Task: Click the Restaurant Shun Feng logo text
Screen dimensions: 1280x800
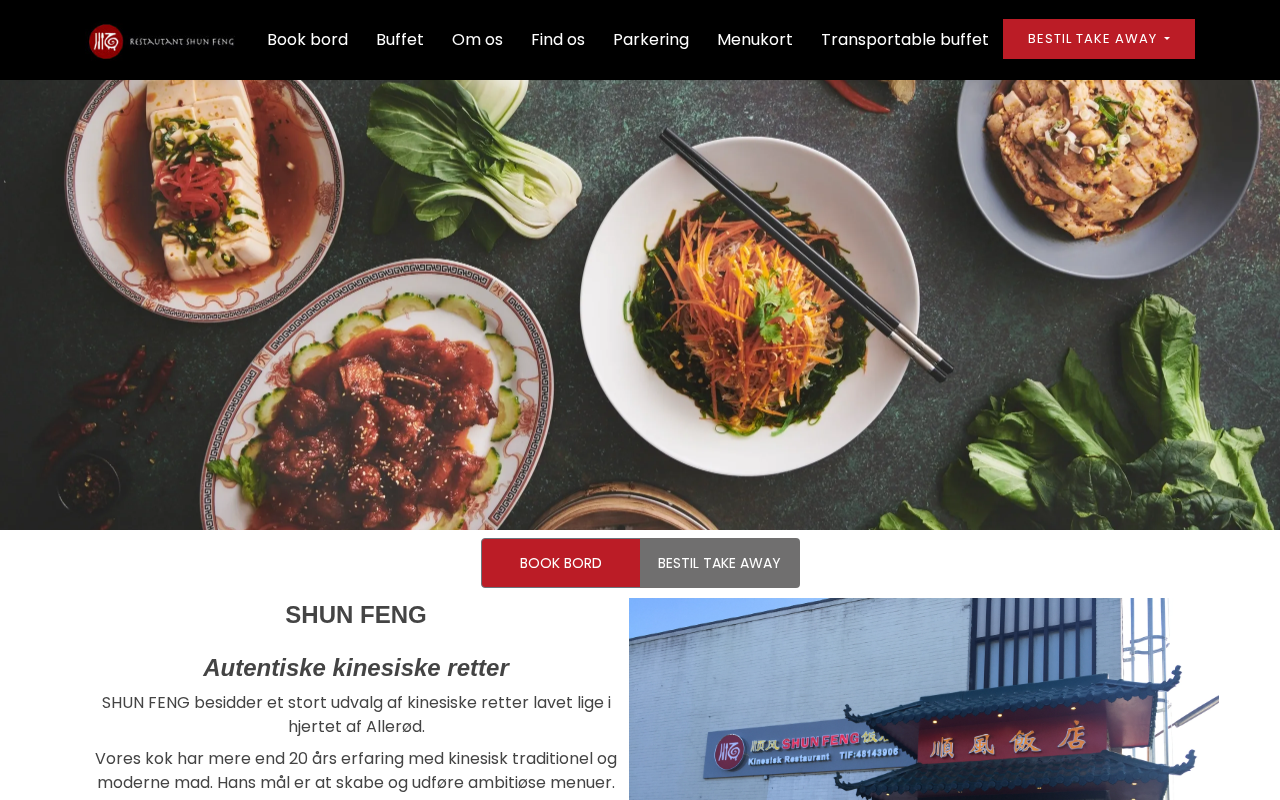Action: tap(180, 41)
